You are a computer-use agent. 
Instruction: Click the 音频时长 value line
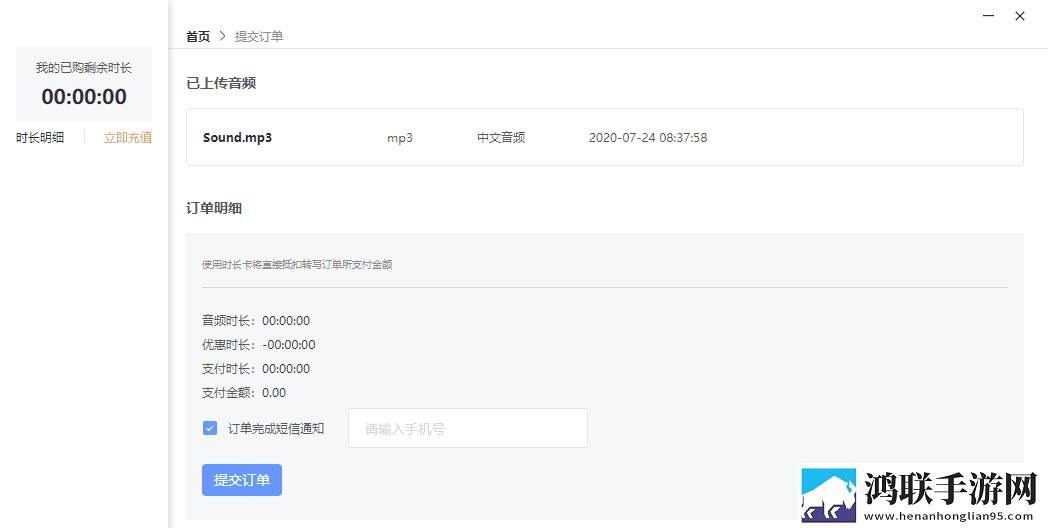coord(256,321)
